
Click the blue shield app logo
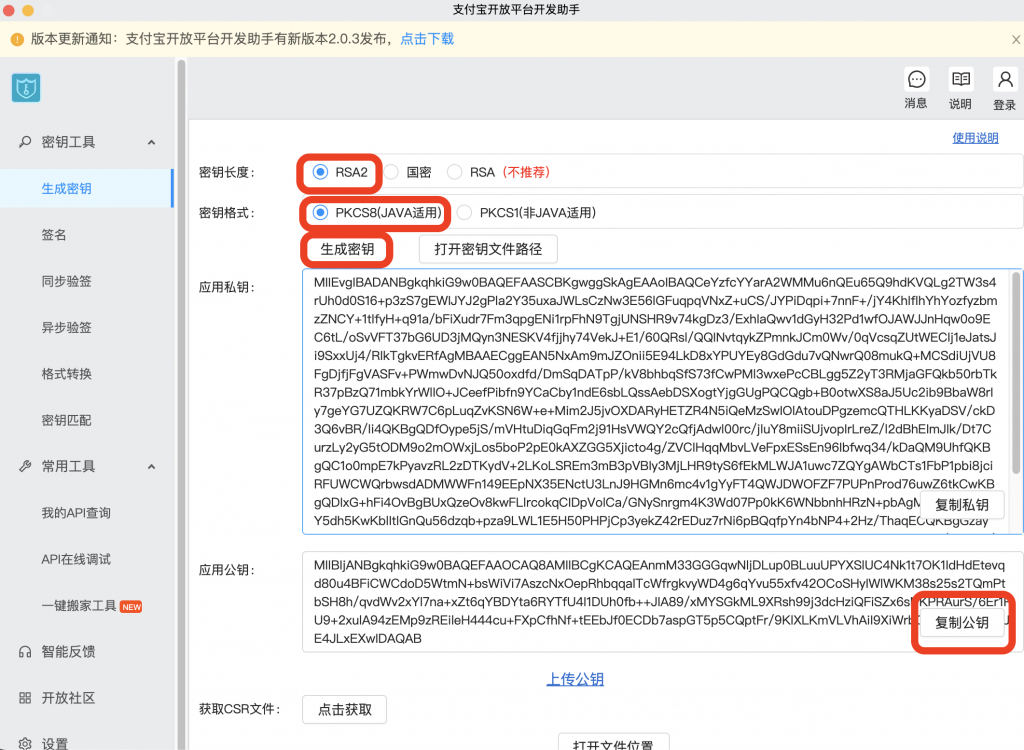pyautogui.click(x=26, y=88)
